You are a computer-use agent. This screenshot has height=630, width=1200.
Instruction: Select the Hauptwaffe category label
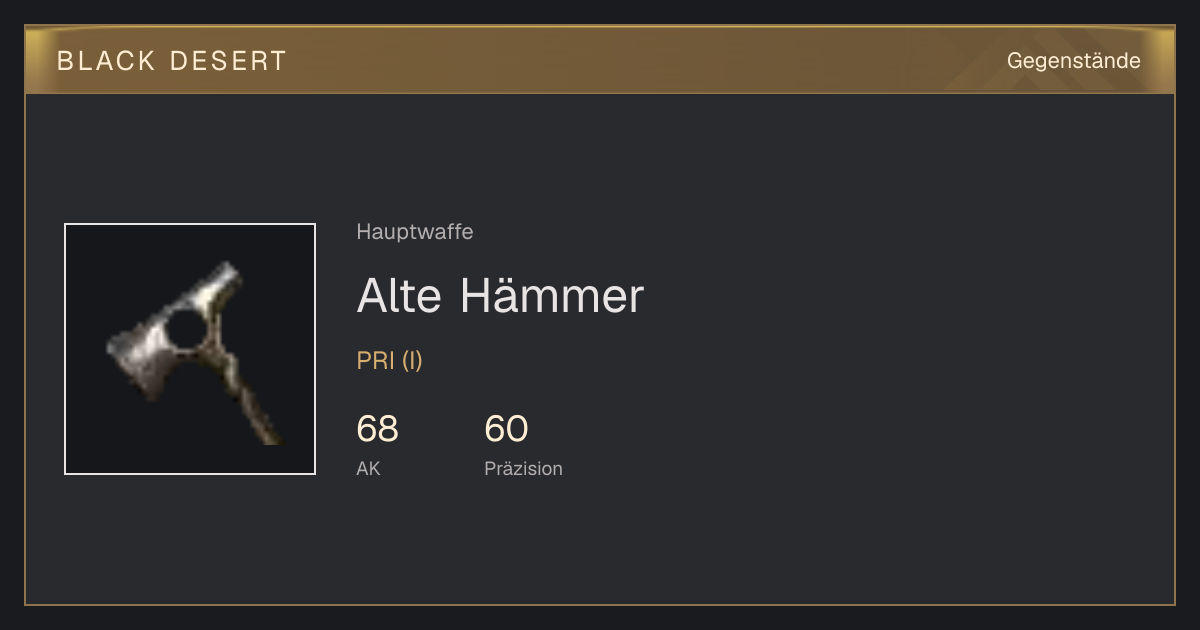415,232
